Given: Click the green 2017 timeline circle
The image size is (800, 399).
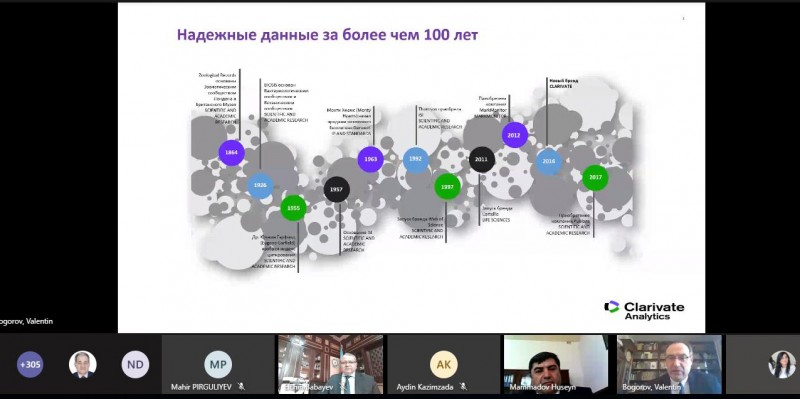Looking at the screenshot, I should click(x=595, y=178).
